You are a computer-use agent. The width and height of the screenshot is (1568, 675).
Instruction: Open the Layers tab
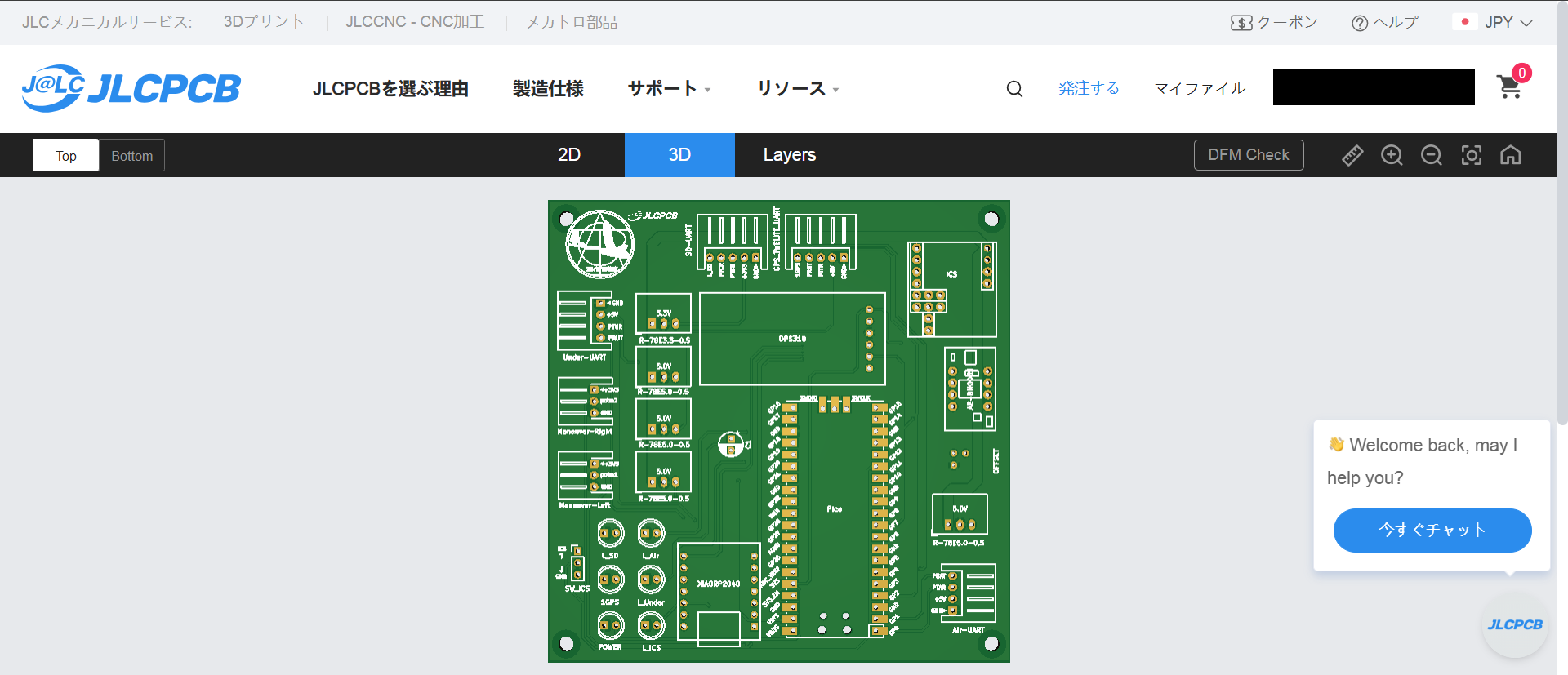coord(789,155)
